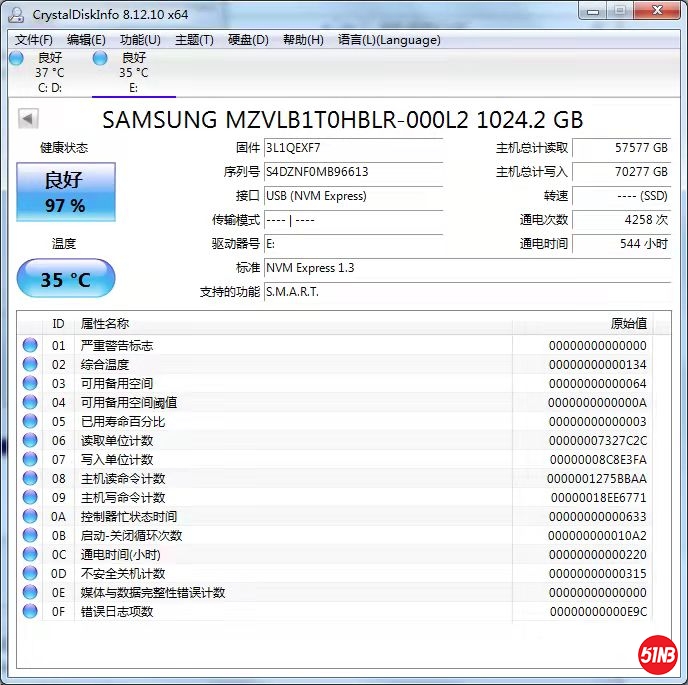Image resolution: width=688 pixels, height=685 pixels.
Task: Click the 良好 97 % health status button
Action: click(x=66, y=192)
